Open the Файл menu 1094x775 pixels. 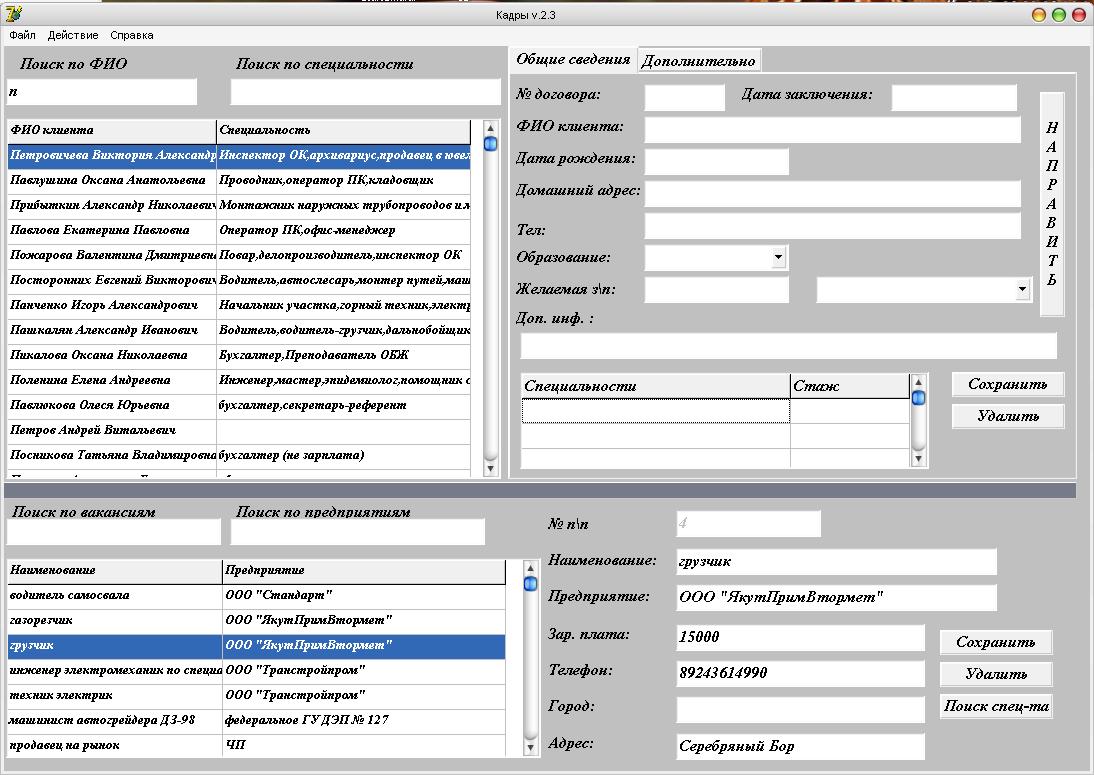coord(22,35)
